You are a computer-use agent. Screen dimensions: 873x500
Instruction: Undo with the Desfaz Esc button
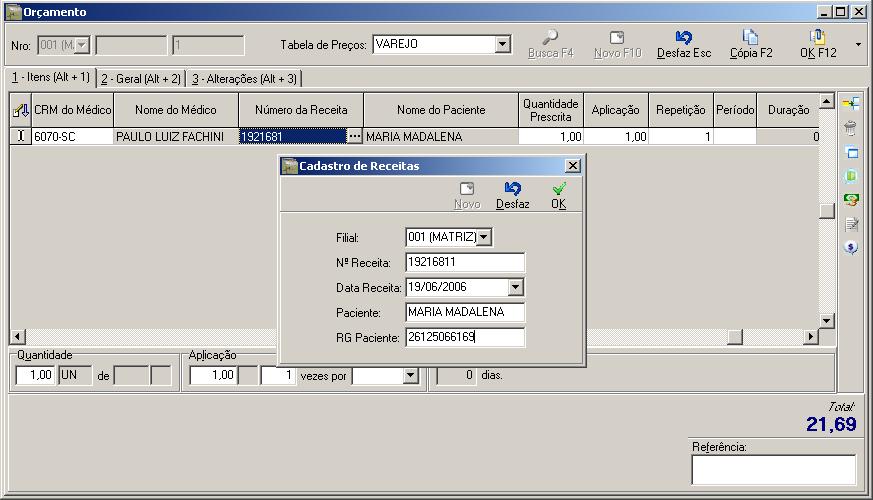[684, 45]
